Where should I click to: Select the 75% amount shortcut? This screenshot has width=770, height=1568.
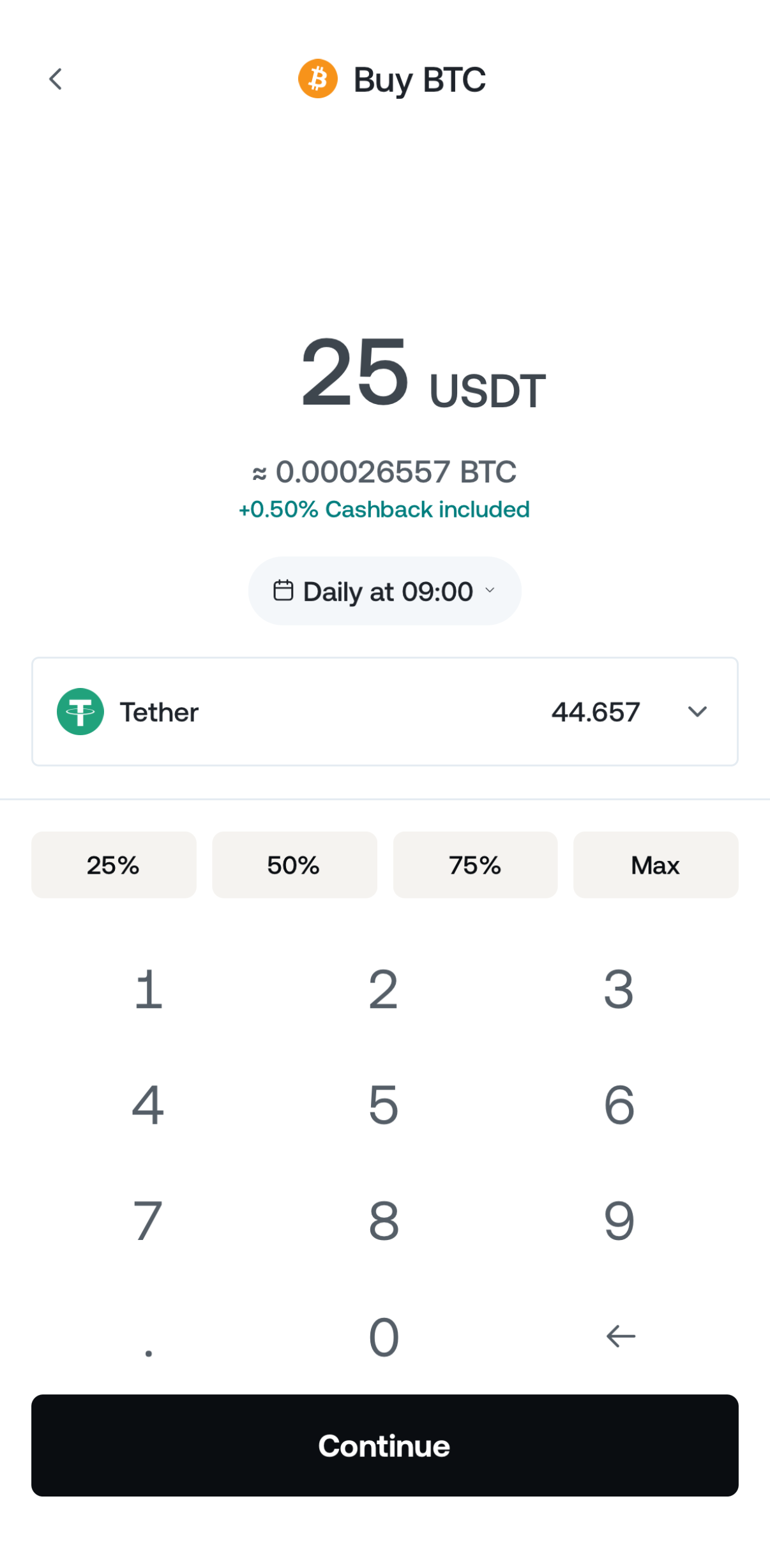click(x=475, y=865)
